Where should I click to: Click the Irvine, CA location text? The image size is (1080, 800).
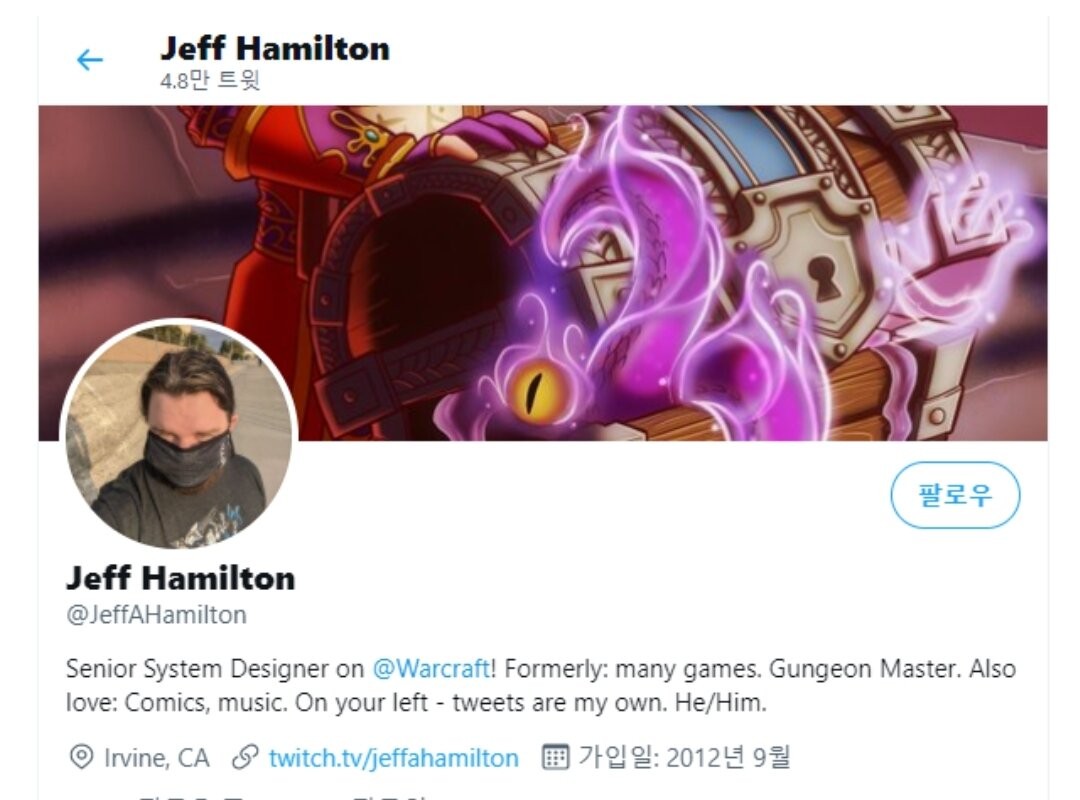coord(156,758)
